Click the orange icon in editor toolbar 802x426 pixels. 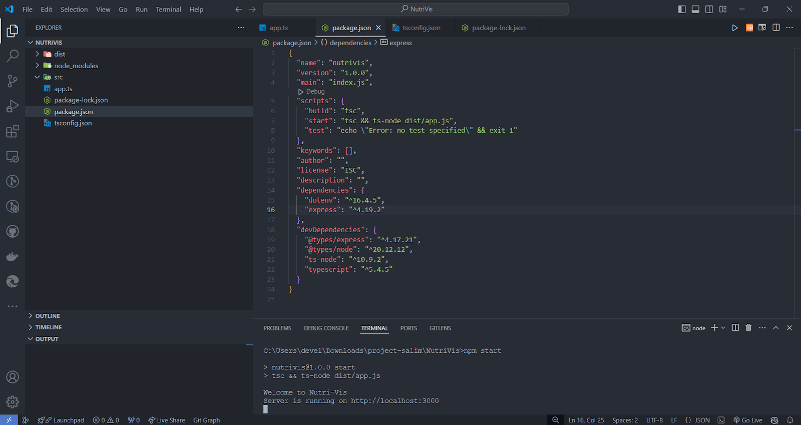(x=749, y=28)
